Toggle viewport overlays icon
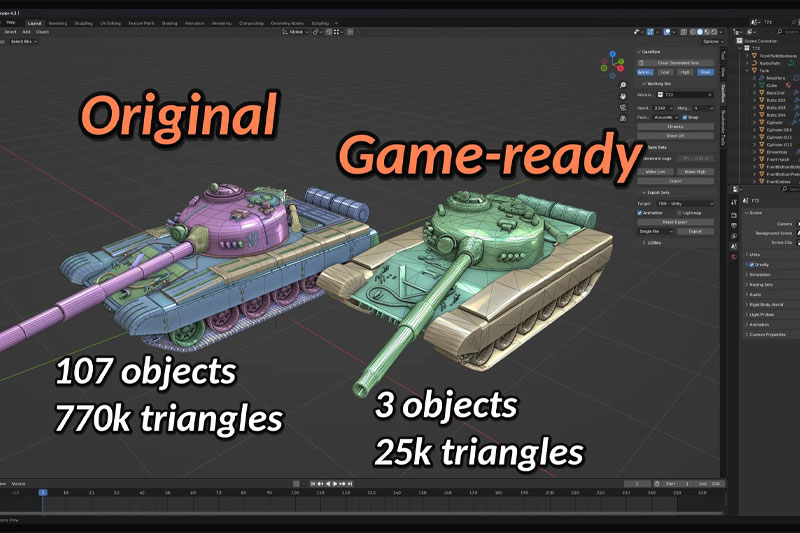This screenshot has height=533, width=800. point(666,32)
